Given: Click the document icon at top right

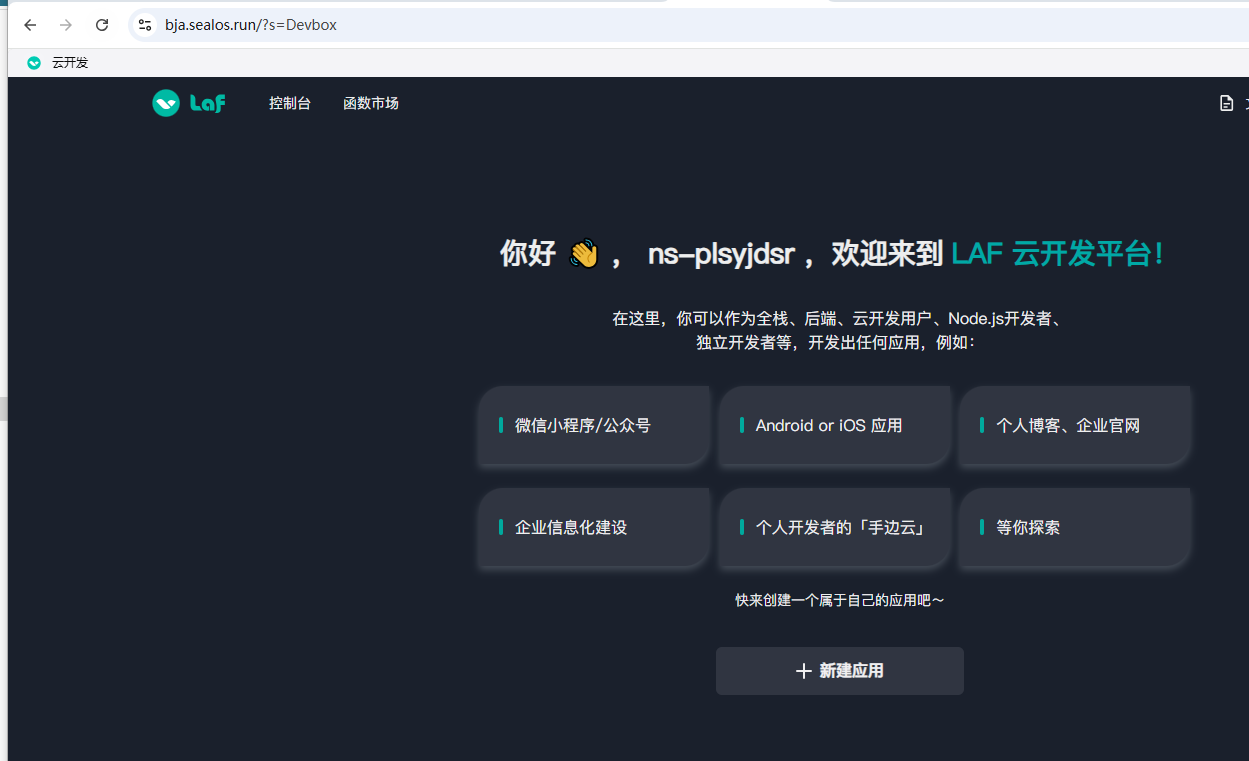Looking at the screenshot, I should 1226,103.
